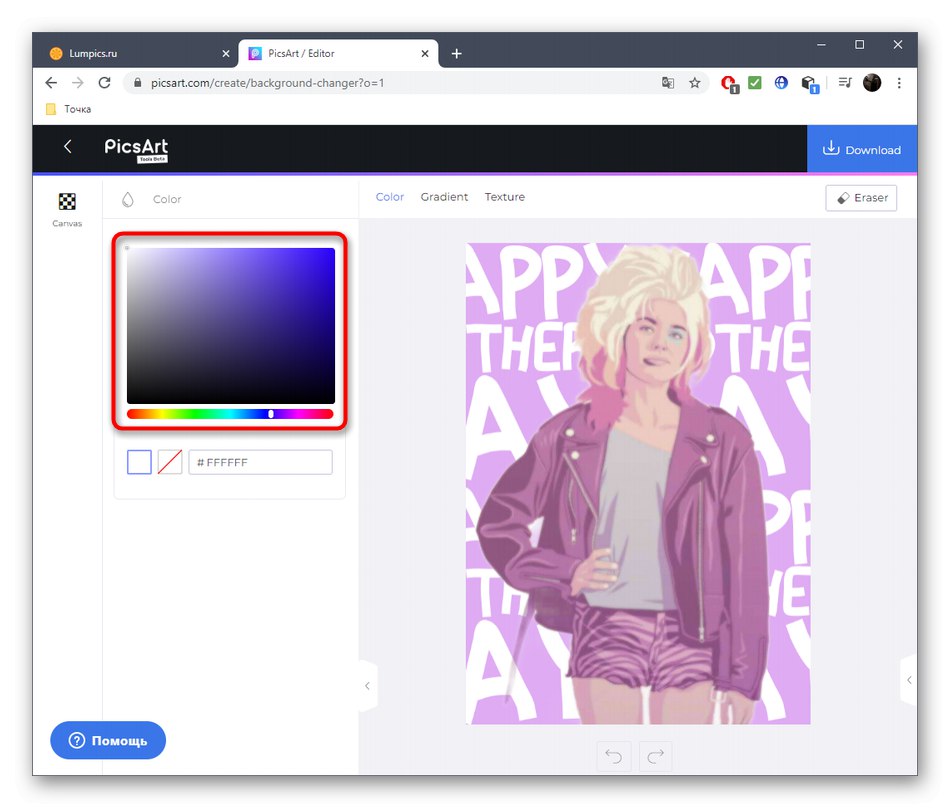Minimize the browser window
Image resolution: width=950 pixels, height=808 pixels.
point(822,45)
